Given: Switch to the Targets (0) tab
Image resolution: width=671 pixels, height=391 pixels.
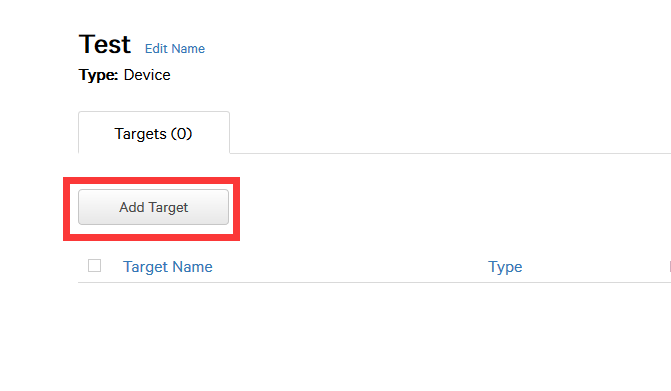Looking at the screenshot, I should click(x=154, y=133).
